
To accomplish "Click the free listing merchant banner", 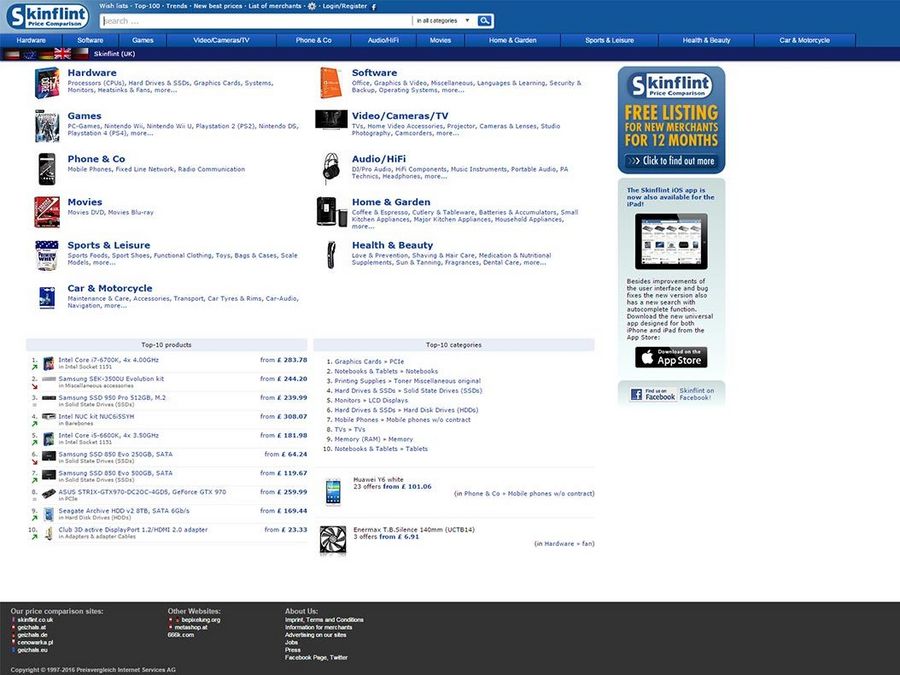I will (671, 120).
